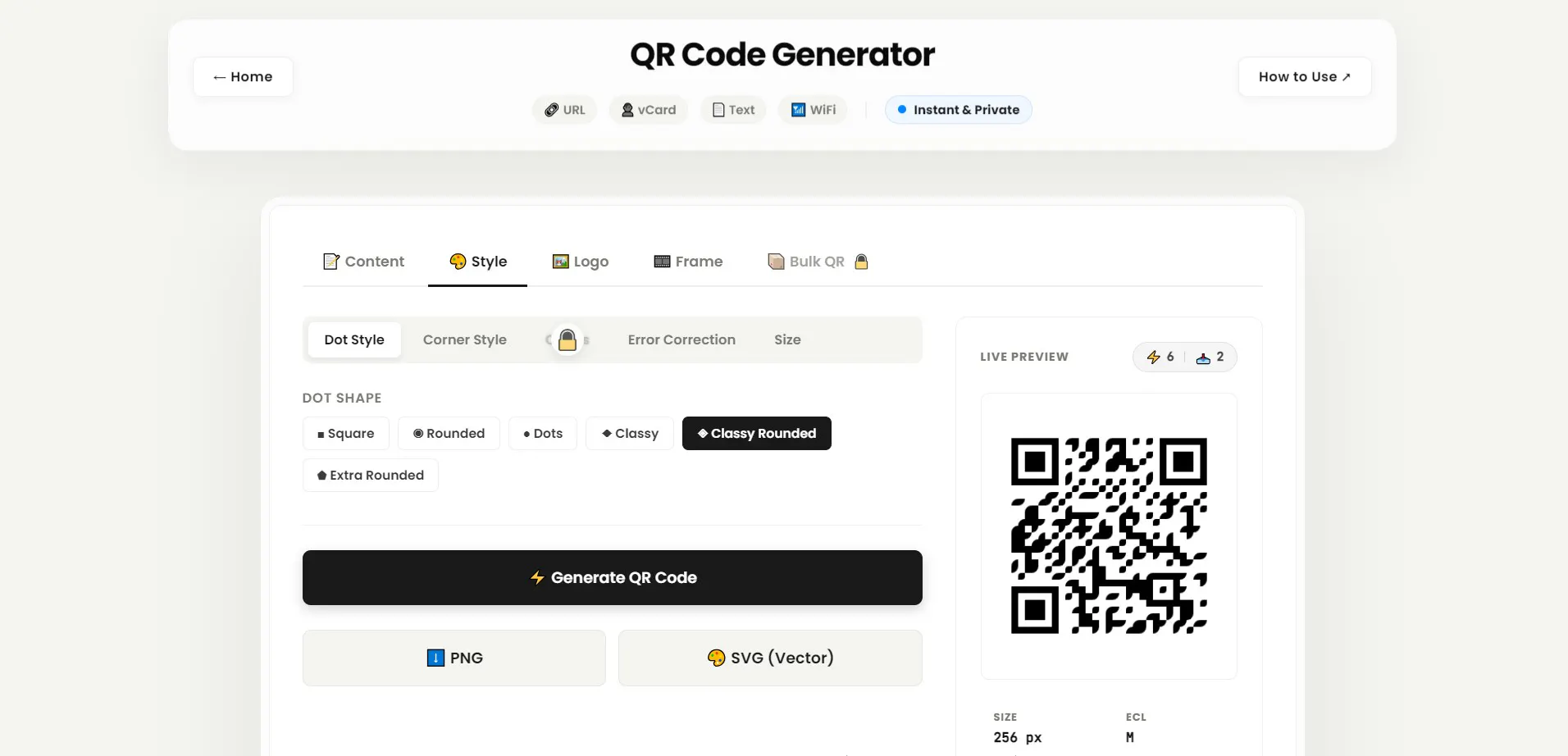1568x756 pixels.
Task: Download as PNG
Action: pos(454,658)
